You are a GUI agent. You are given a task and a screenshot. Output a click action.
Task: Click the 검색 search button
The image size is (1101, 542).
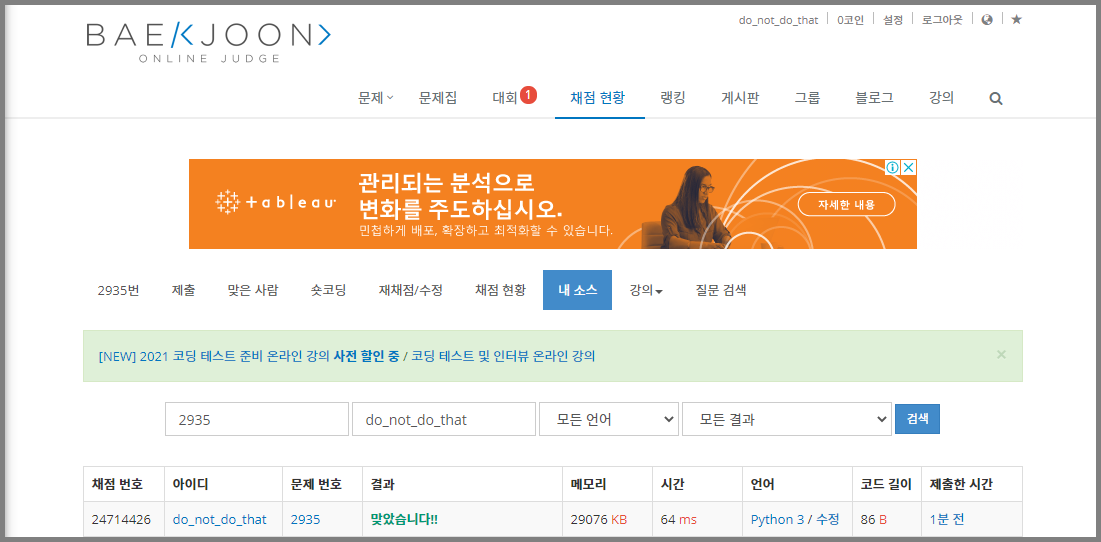coord(917,419)
